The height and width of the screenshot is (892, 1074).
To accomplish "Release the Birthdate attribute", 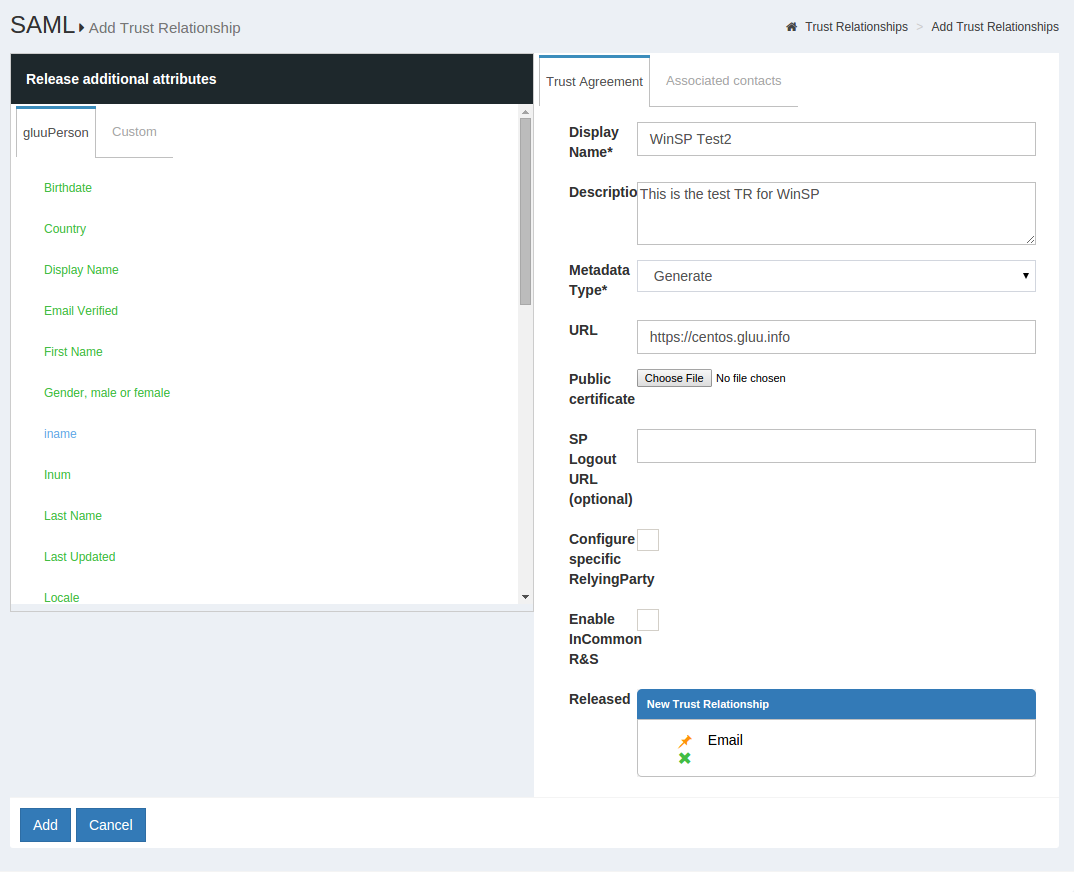I will tap(68, 188).
